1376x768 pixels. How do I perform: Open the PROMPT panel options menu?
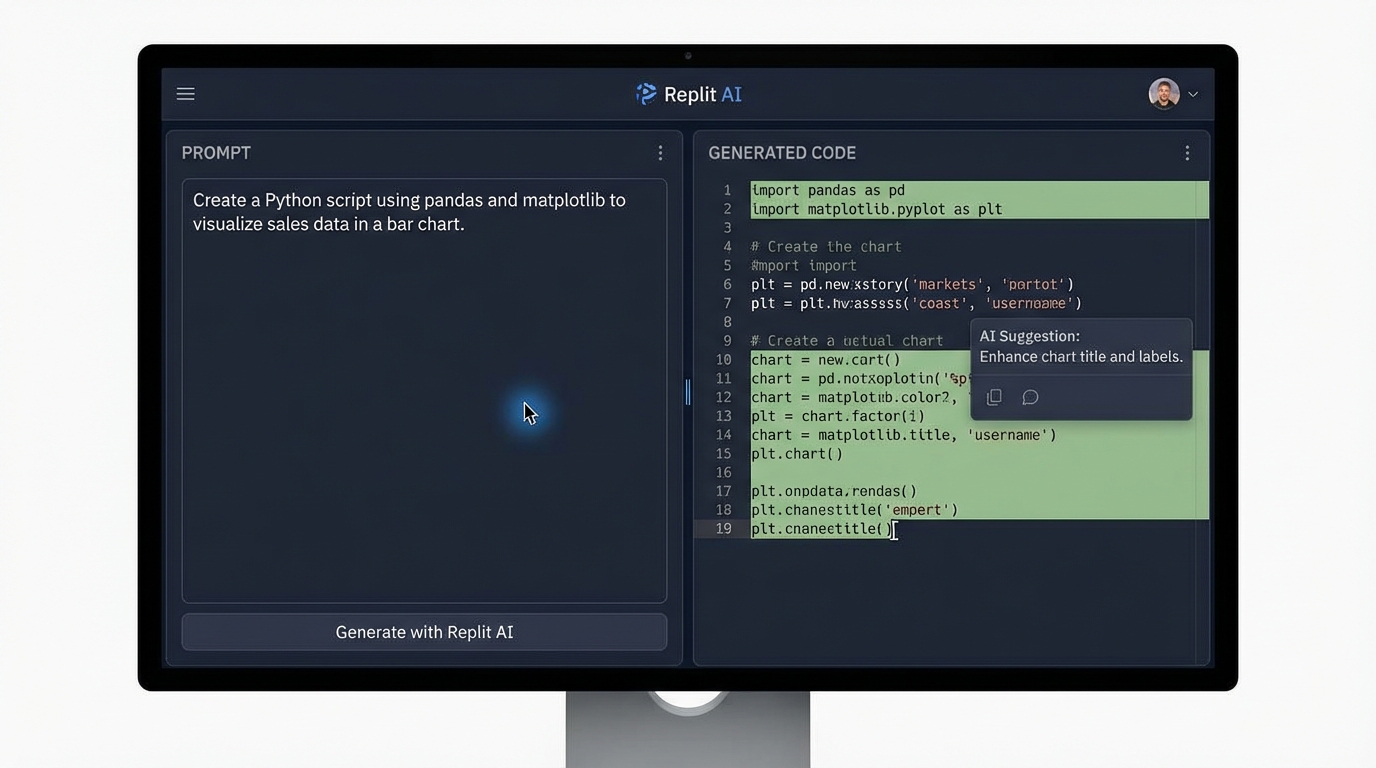tap(660, 152)
